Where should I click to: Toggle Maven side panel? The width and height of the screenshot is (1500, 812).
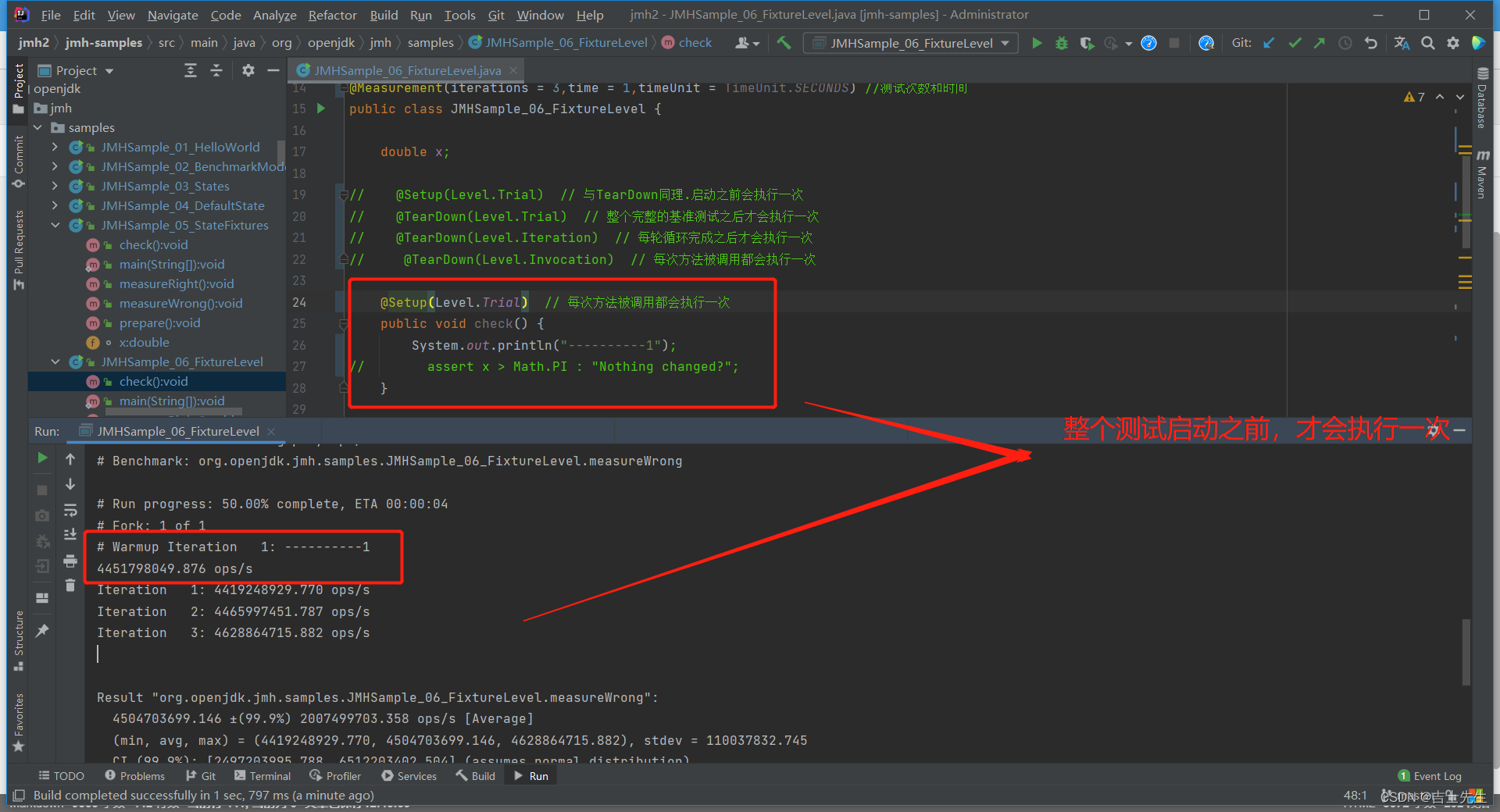1482,173
